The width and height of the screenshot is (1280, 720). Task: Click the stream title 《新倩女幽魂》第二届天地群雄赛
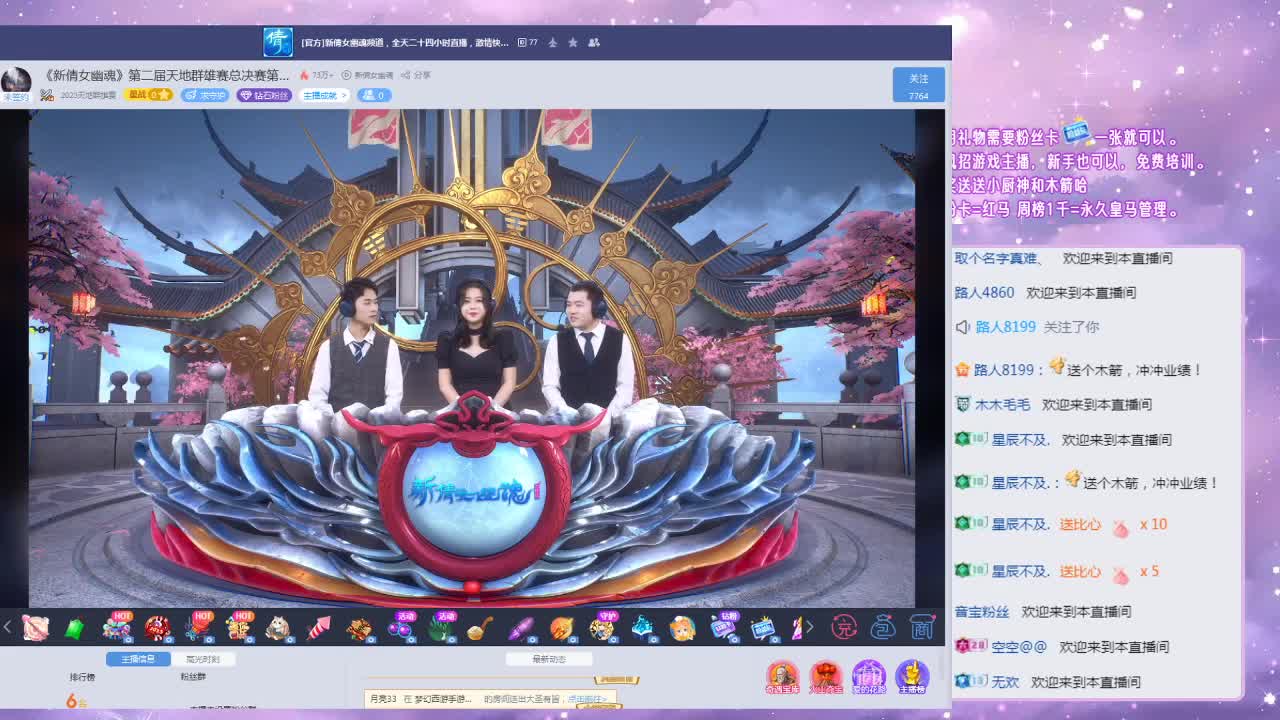[165, 75]
